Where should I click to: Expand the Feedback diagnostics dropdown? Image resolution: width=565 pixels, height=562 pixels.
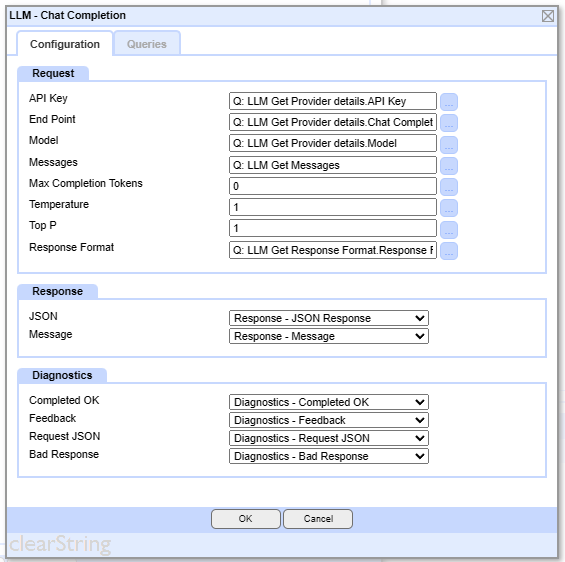(x=329, y=420)
